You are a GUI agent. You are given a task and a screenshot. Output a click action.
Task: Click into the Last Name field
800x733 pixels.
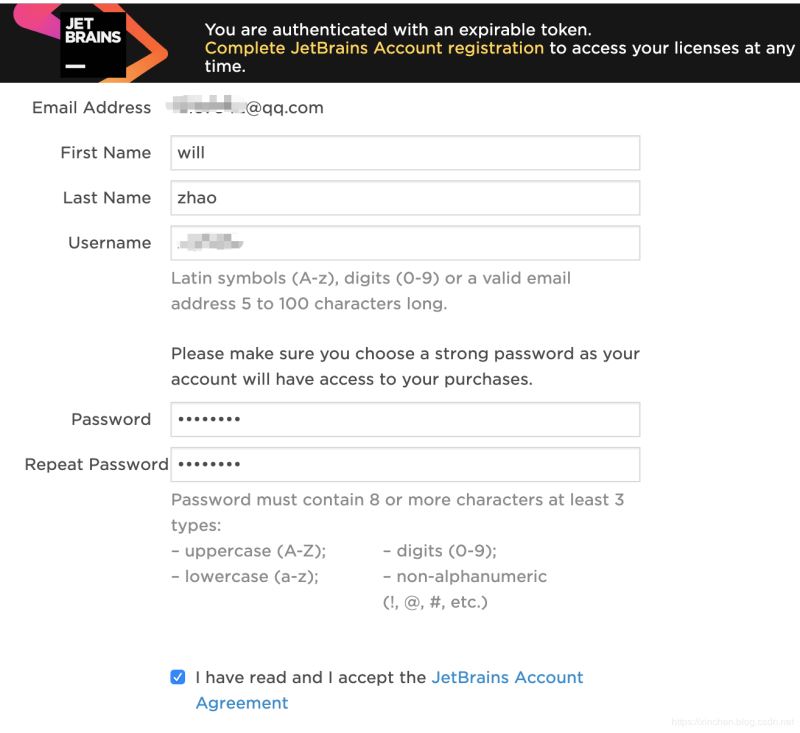[x=405, y=198]
